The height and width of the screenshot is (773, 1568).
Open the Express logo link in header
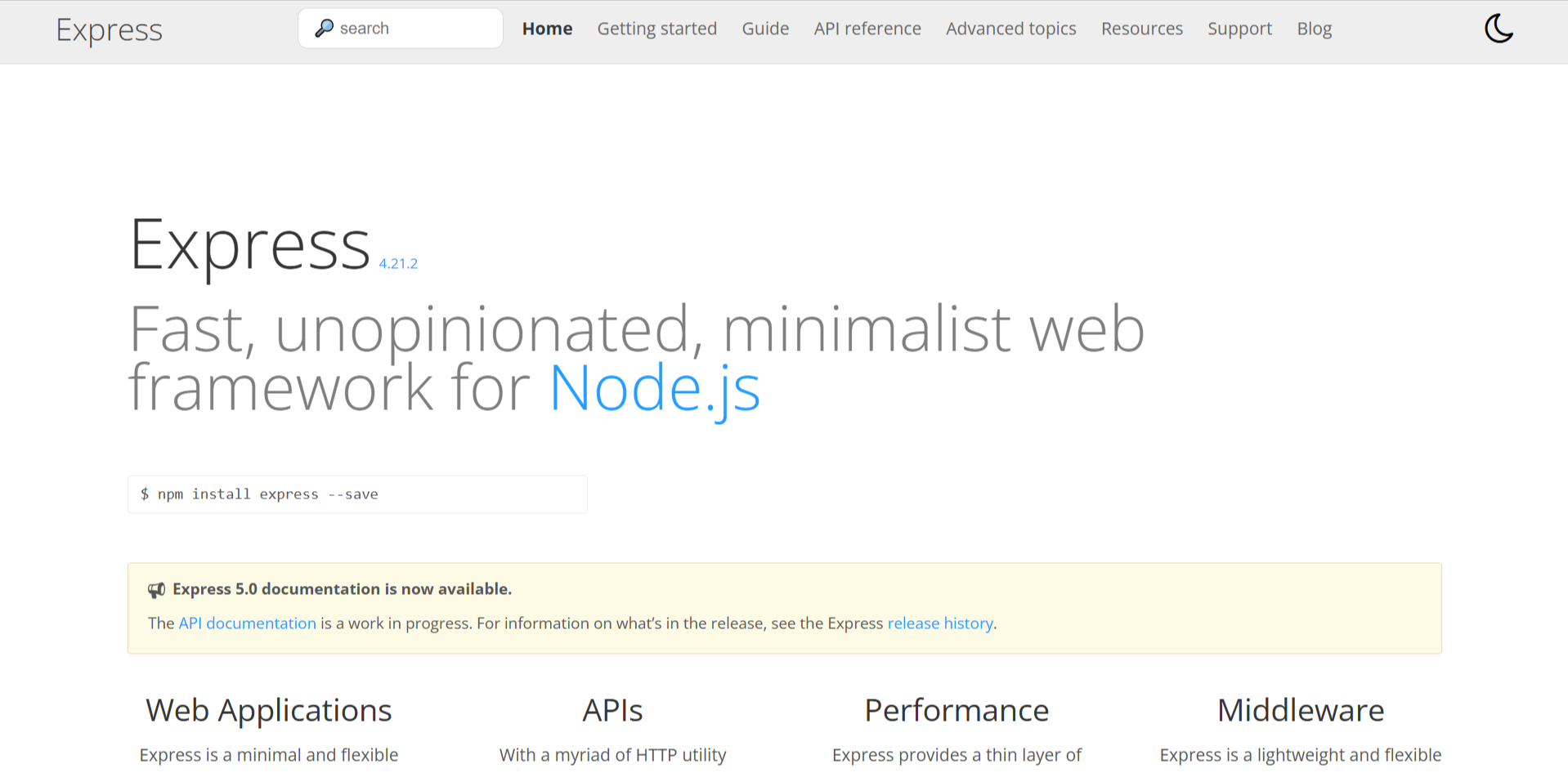110,29
